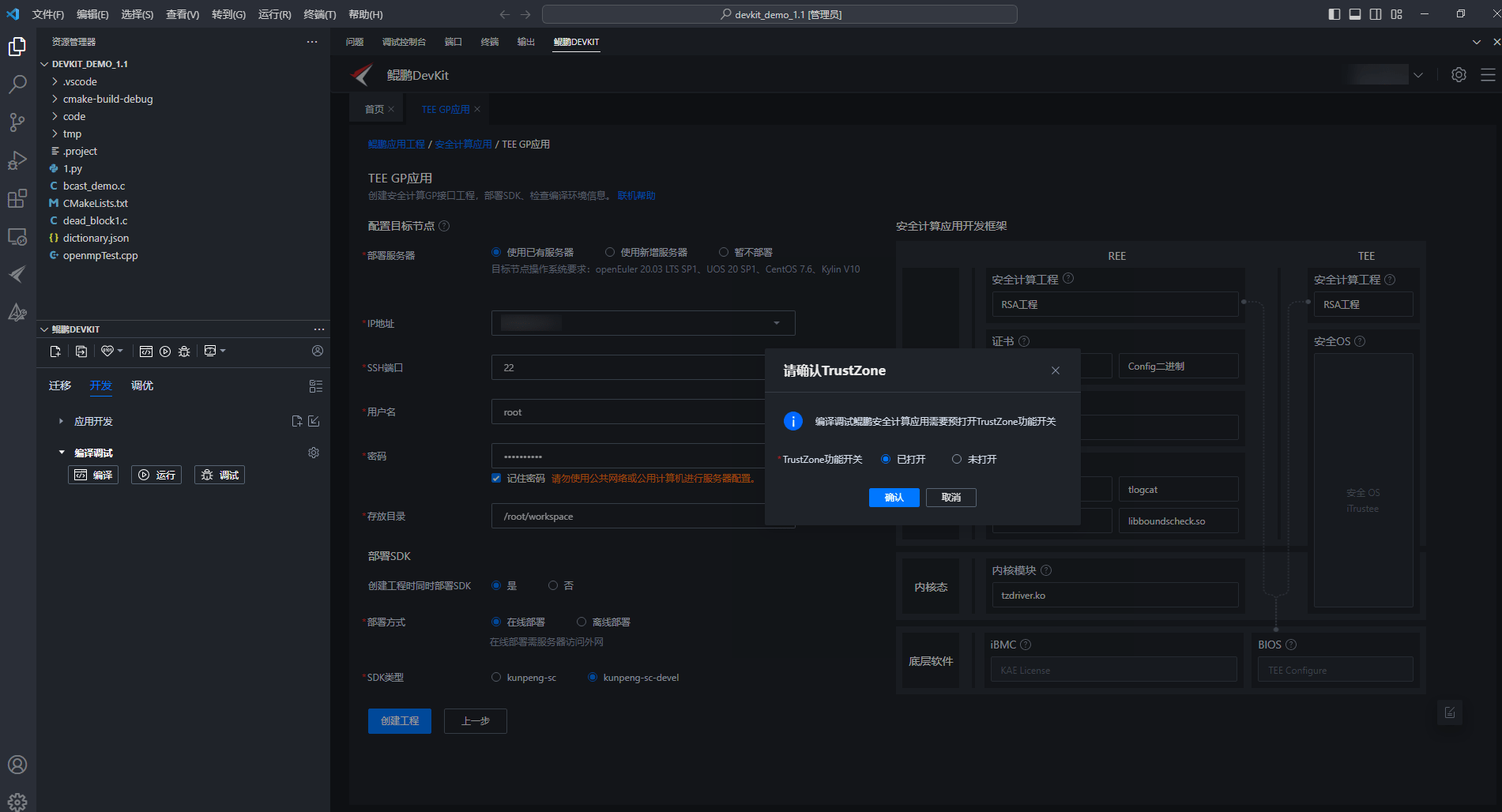Click 确认 in TrustZone dialog
This screenshot has height=812, width=1502.
coord(894,497)
